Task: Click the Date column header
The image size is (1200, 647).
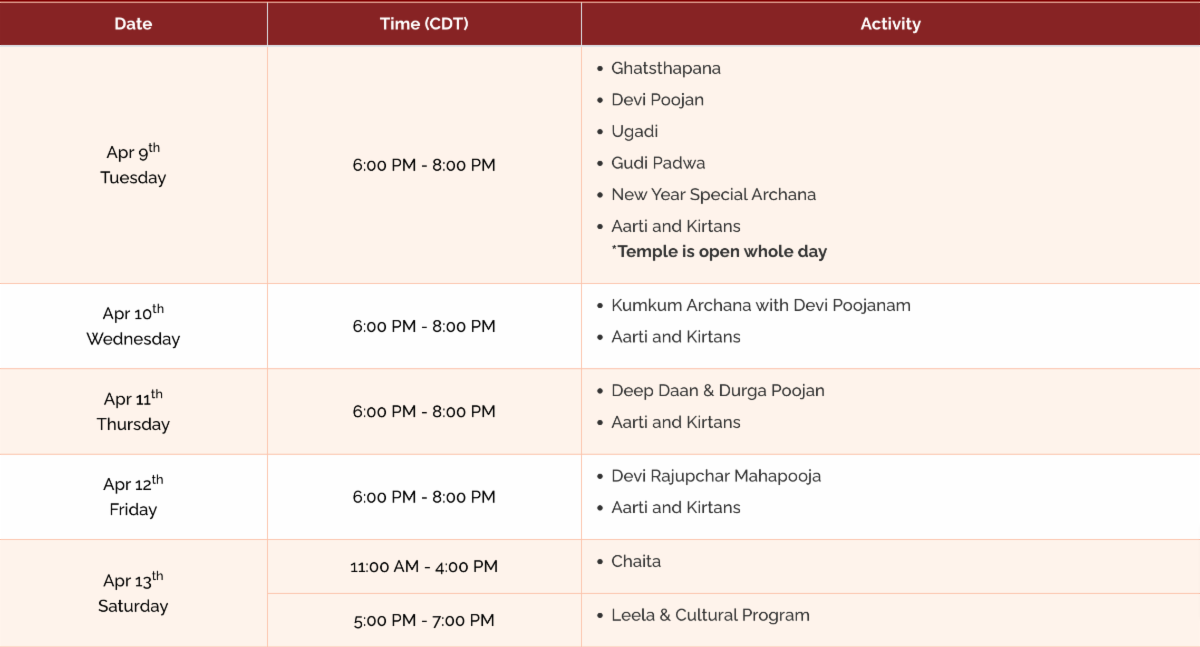Action: (x=133, y=24)
